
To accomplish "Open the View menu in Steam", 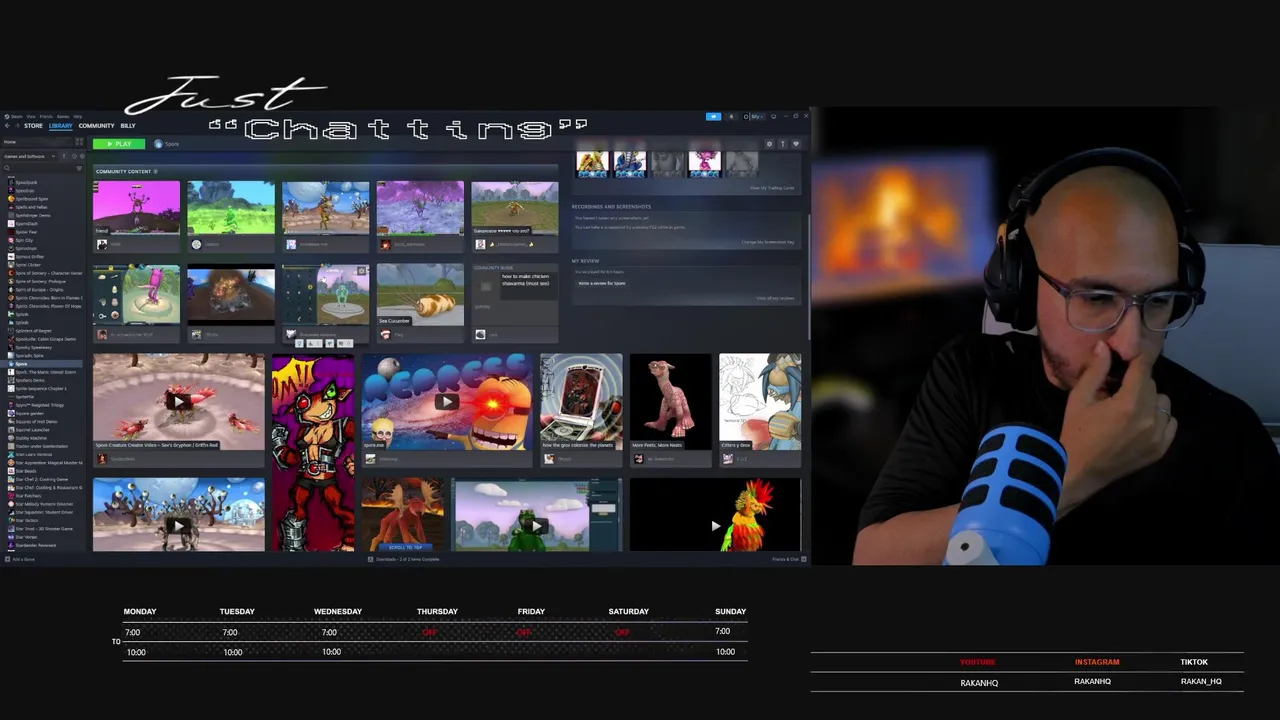I will coord(30,117).
